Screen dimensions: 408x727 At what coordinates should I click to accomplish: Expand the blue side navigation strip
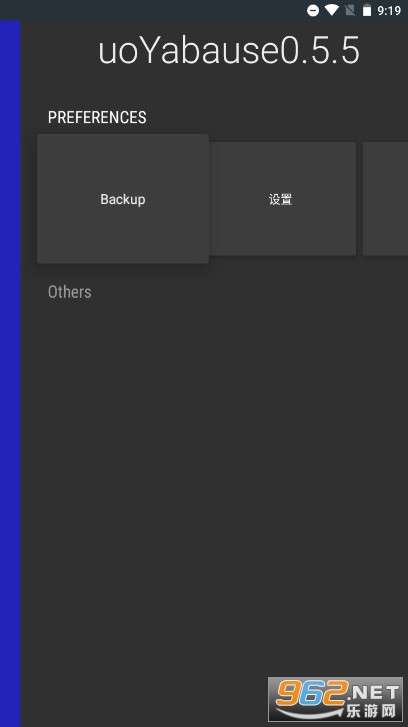[10, 373]
